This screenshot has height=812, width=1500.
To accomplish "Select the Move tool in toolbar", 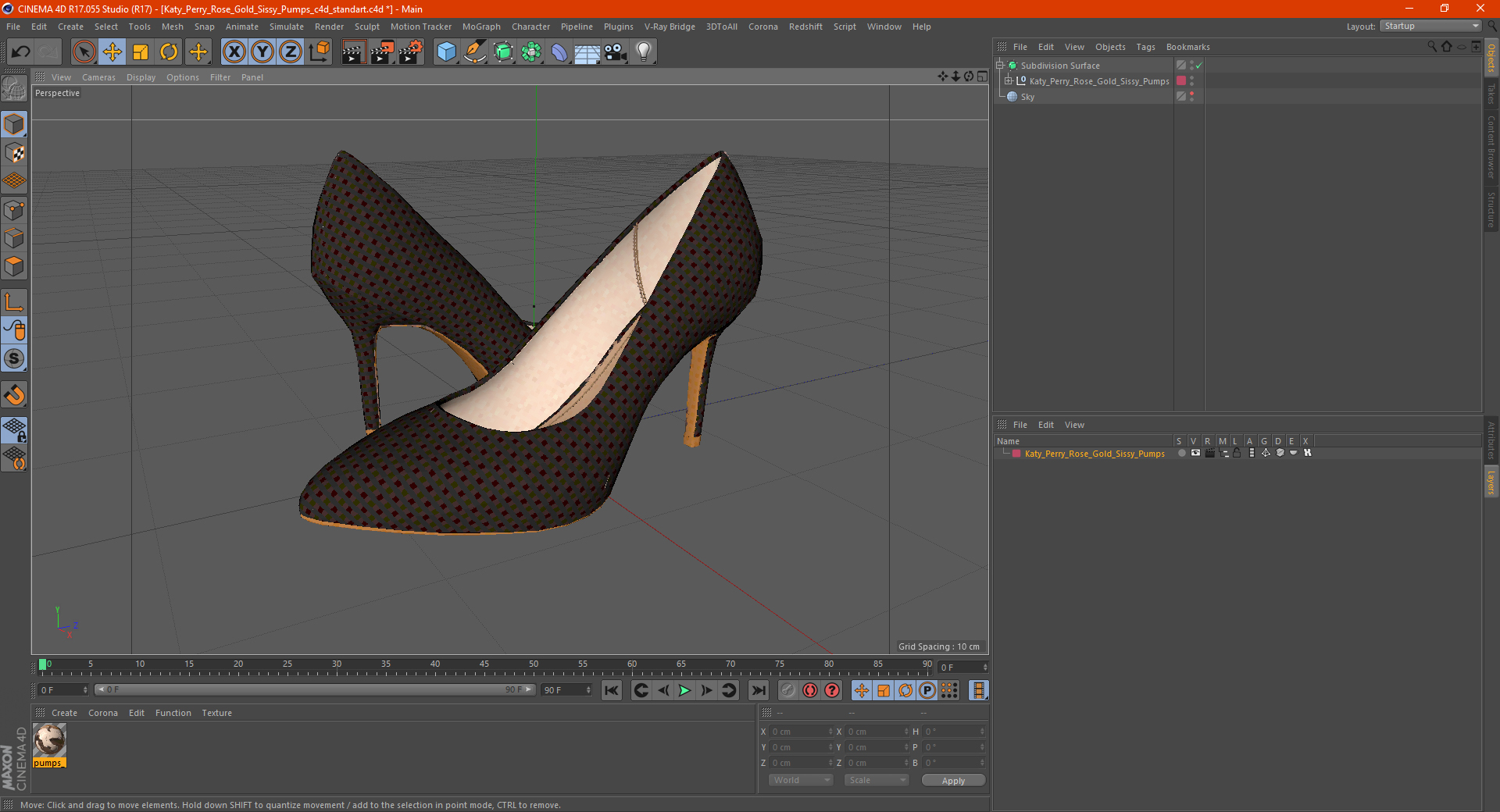I will click(112, 52).
